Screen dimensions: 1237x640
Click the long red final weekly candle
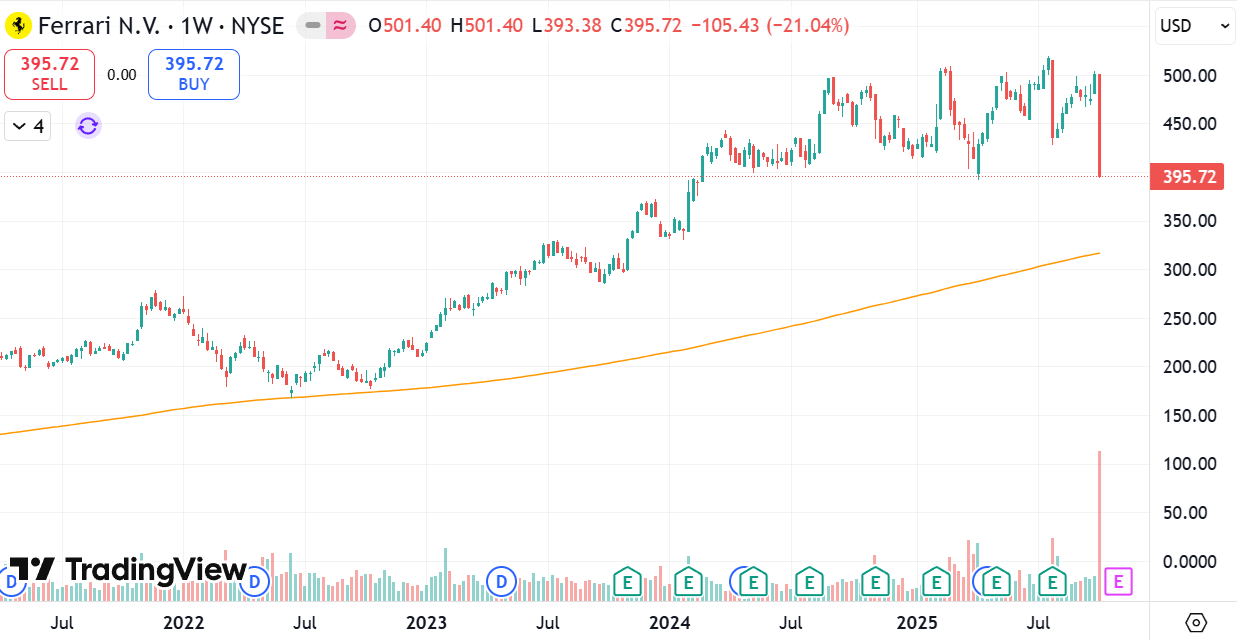(x=1100, y=125)
